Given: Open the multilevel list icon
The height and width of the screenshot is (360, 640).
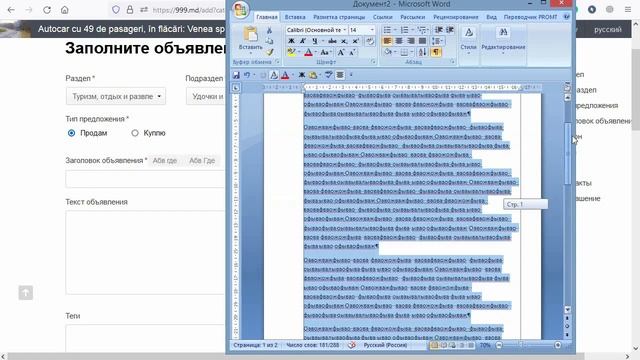Looking at the screenshot, I should [422, 30].
